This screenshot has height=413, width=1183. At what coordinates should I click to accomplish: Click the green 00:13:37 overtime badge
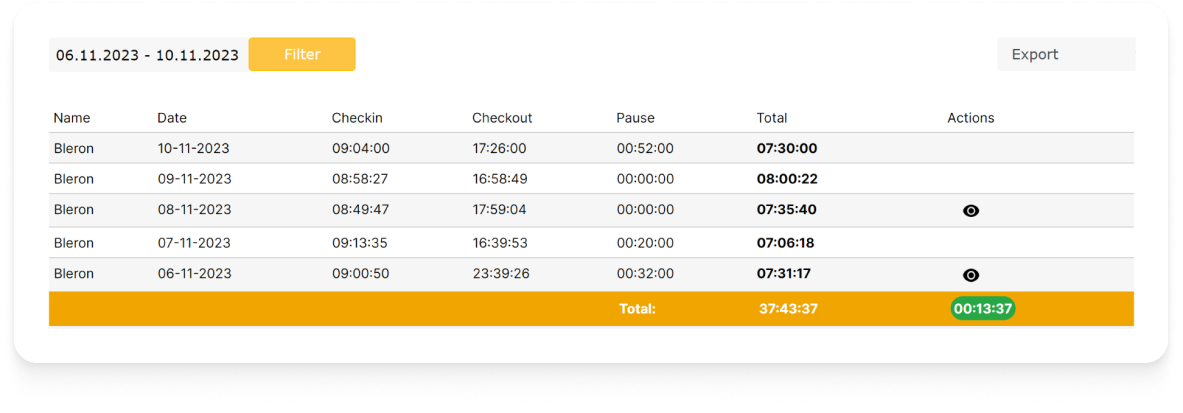click(983, 309)
